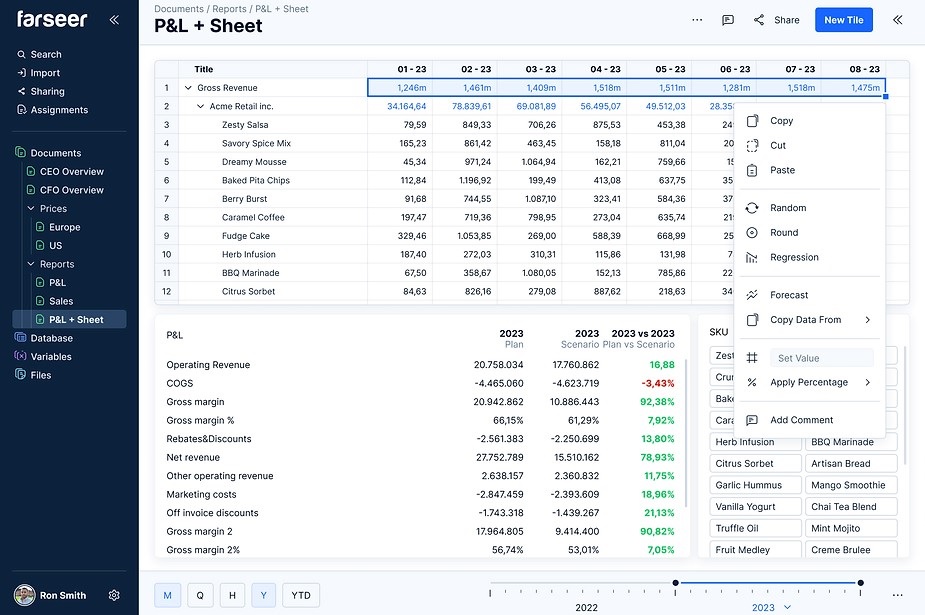
Task: Open the CEO Overview document
Action: pyautogui.click(x=65, y=172)
